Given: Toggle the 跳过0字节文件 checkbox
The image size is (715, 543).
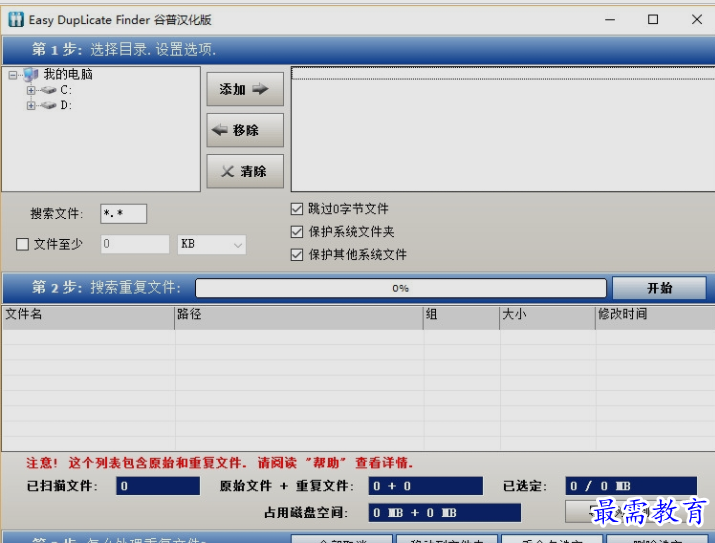Looking at the screenshot, I should pos(297,209).
